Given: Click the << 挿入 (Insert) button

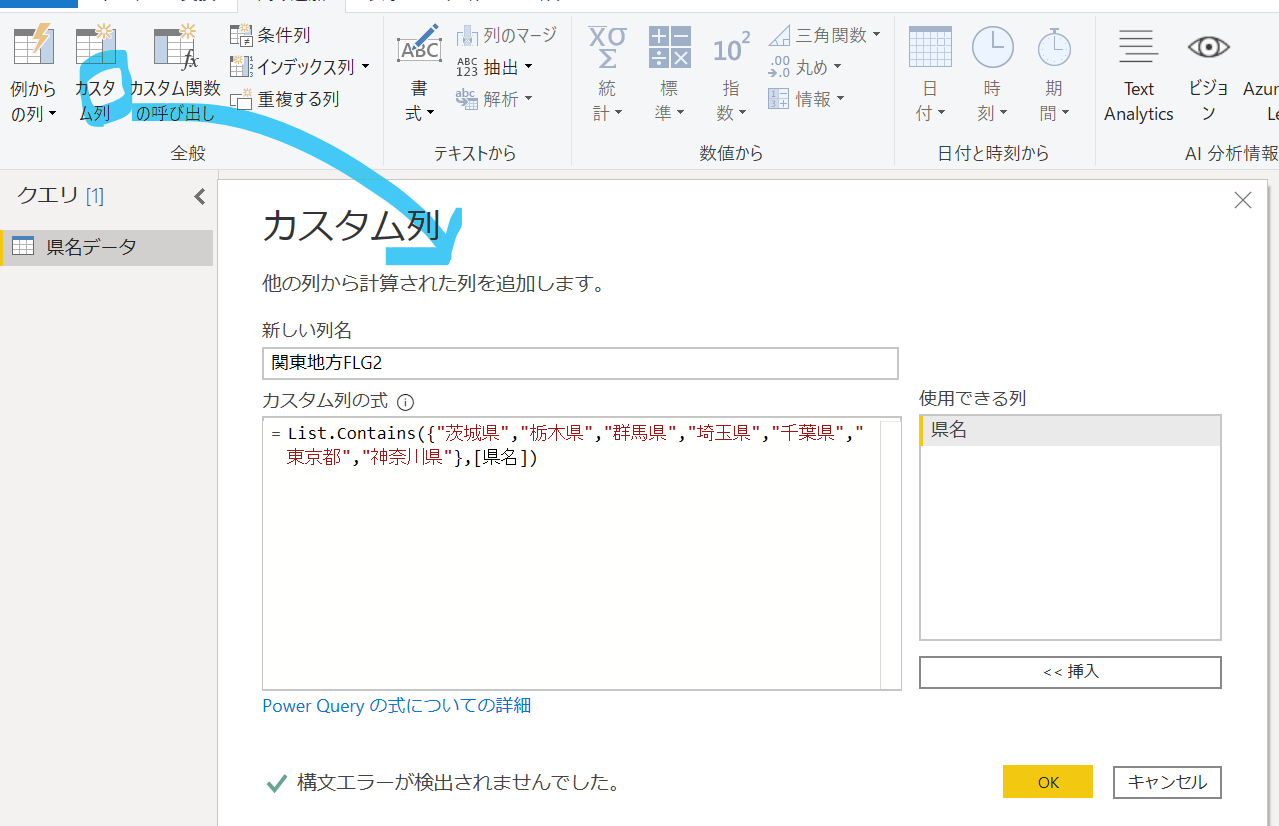Looking at the screenshot, I should click(x=1070, y=672).
